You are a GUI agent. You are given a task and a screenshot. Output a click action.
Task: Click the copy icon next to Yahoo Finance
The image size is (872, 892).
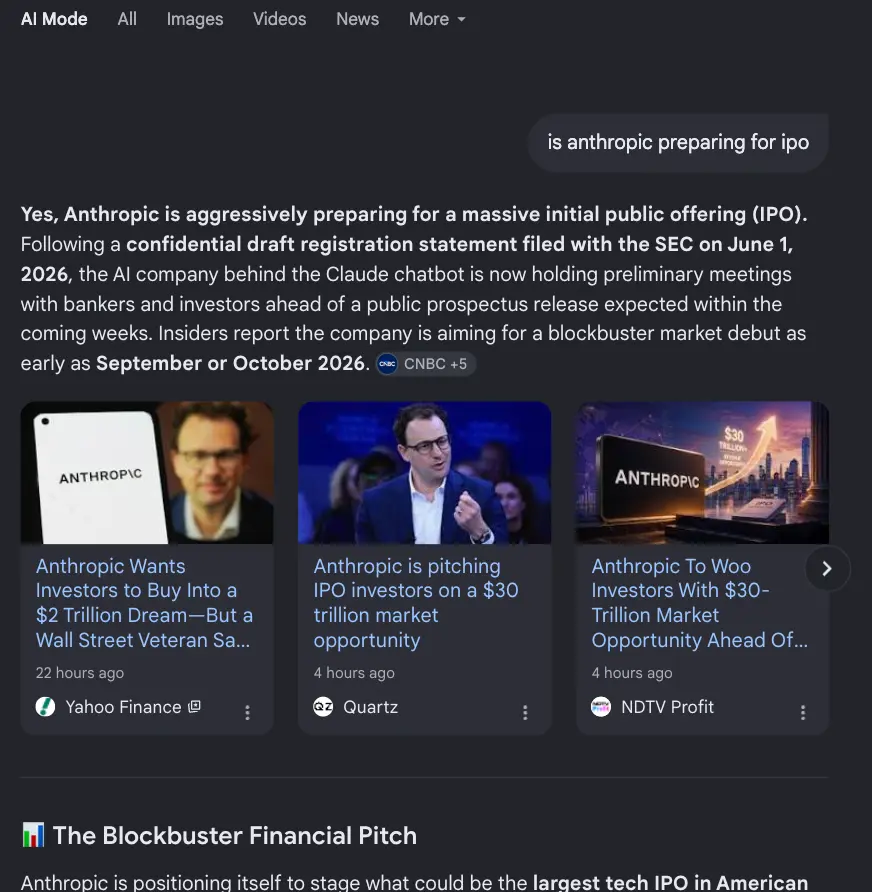(195, 707)
